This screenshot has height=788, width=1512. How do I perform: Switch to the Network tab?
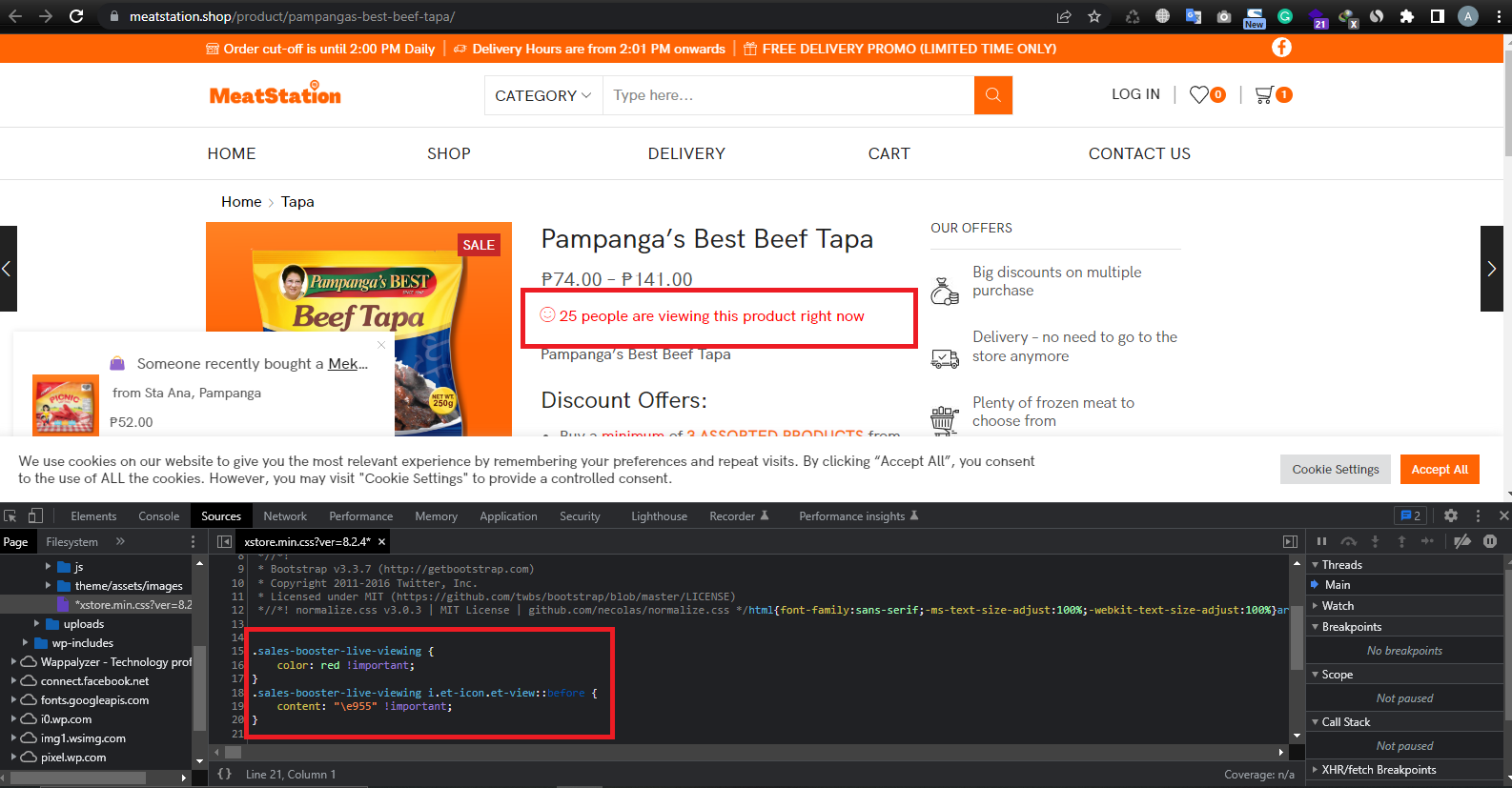pyautogui.click(x=285, y=515)
